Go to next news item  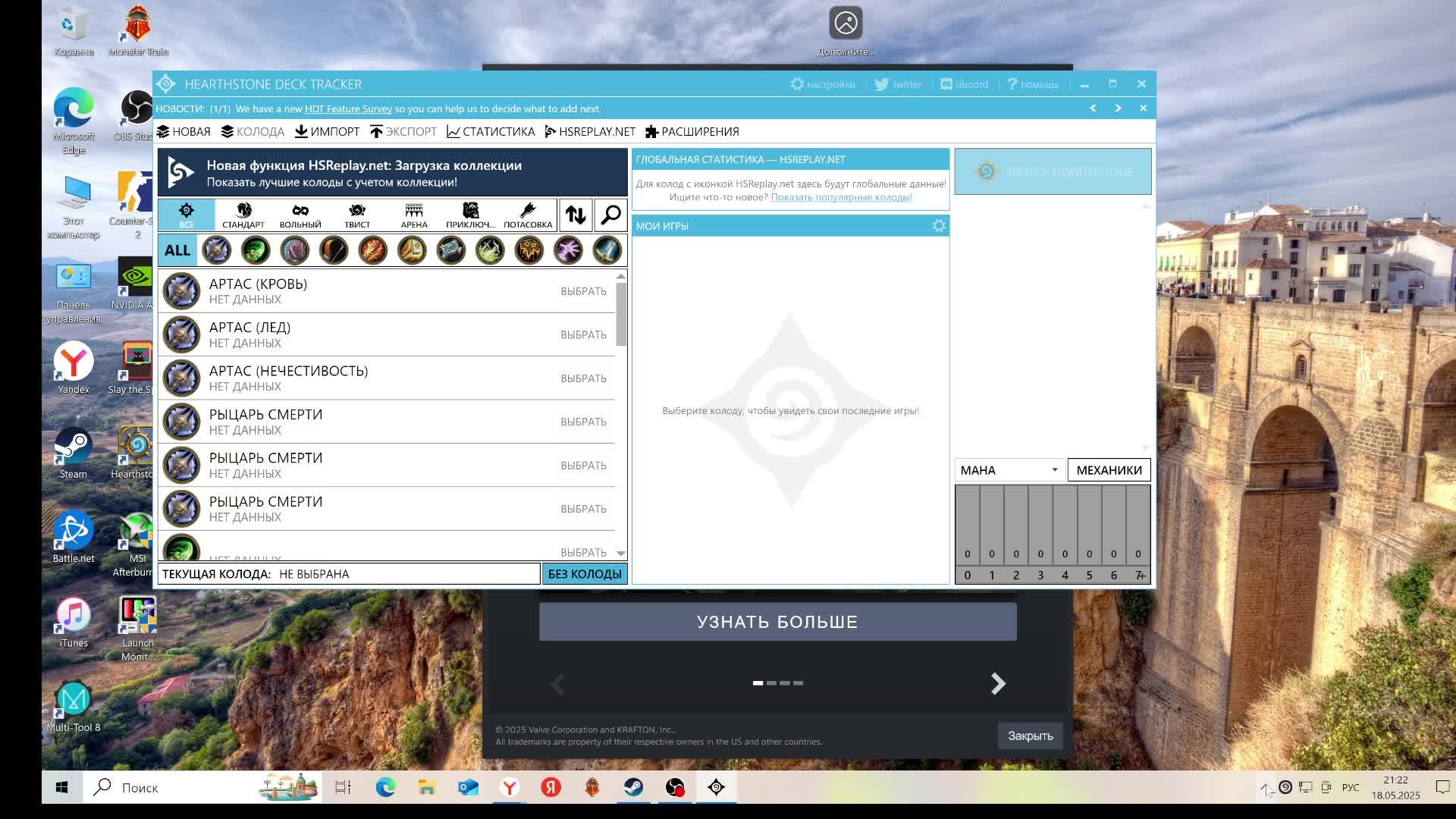(x=1118, y=108)
